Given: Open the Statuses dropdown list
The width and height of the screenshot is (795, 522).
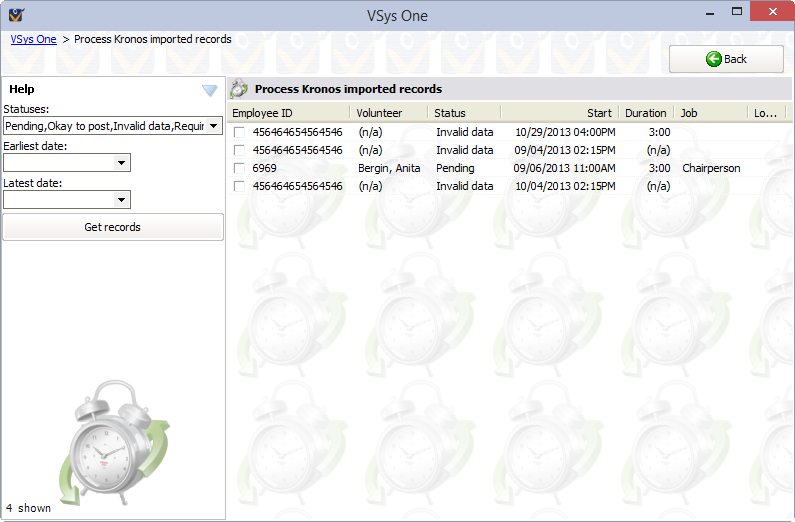Looking at the screenshot, I should click(x=214, y=126).
